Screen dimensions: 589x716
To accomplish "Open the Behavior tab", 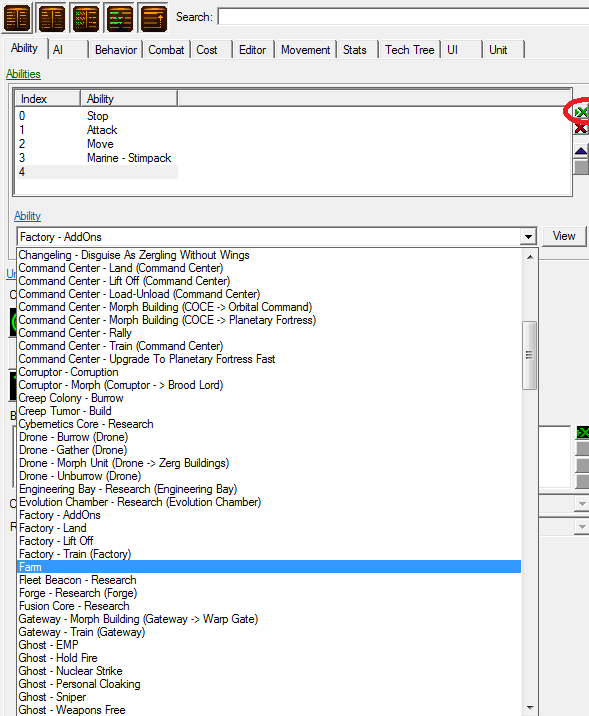I will click(116, 50).
